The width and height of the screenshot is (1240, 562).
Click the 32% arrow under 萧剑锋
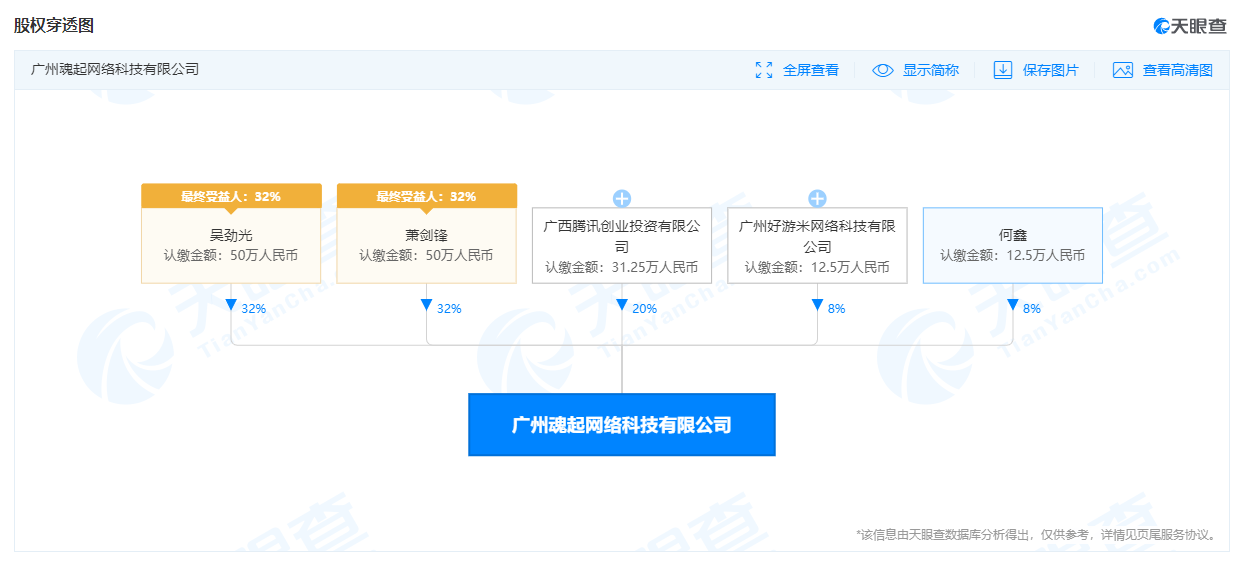coord(427,305)
